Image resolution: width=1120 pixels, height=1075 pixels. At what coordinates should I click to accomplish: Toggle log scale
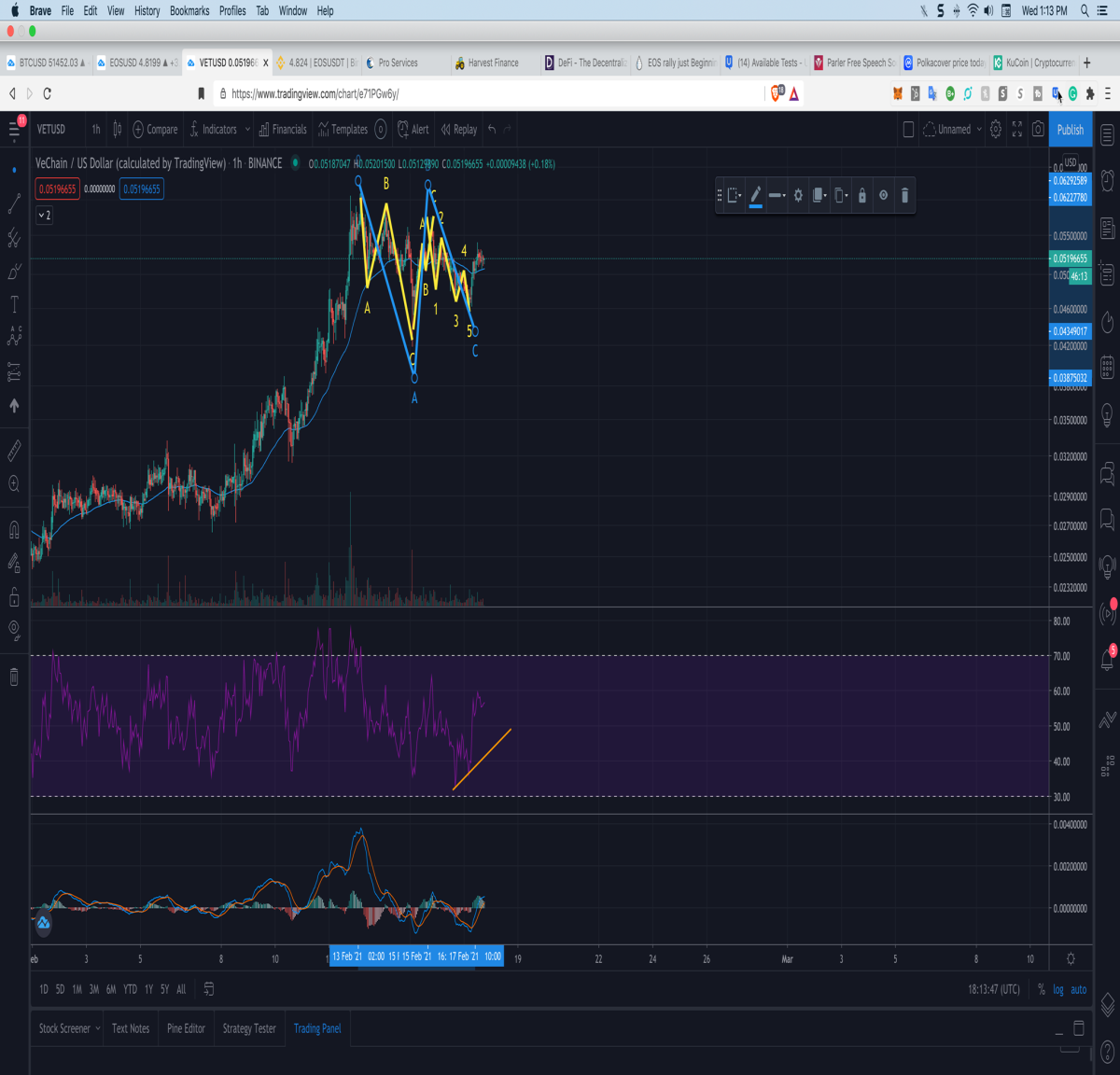pos(1058,990)
